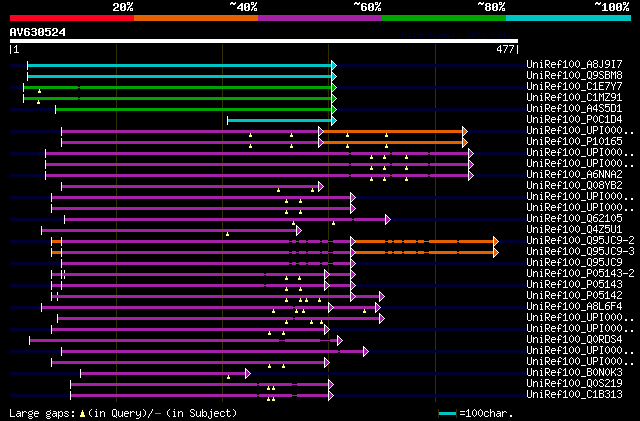Open hit UniRef100_Q9SBM8 label
The height and width of the screenshot is (421, 640).
(x=574, y=76)
